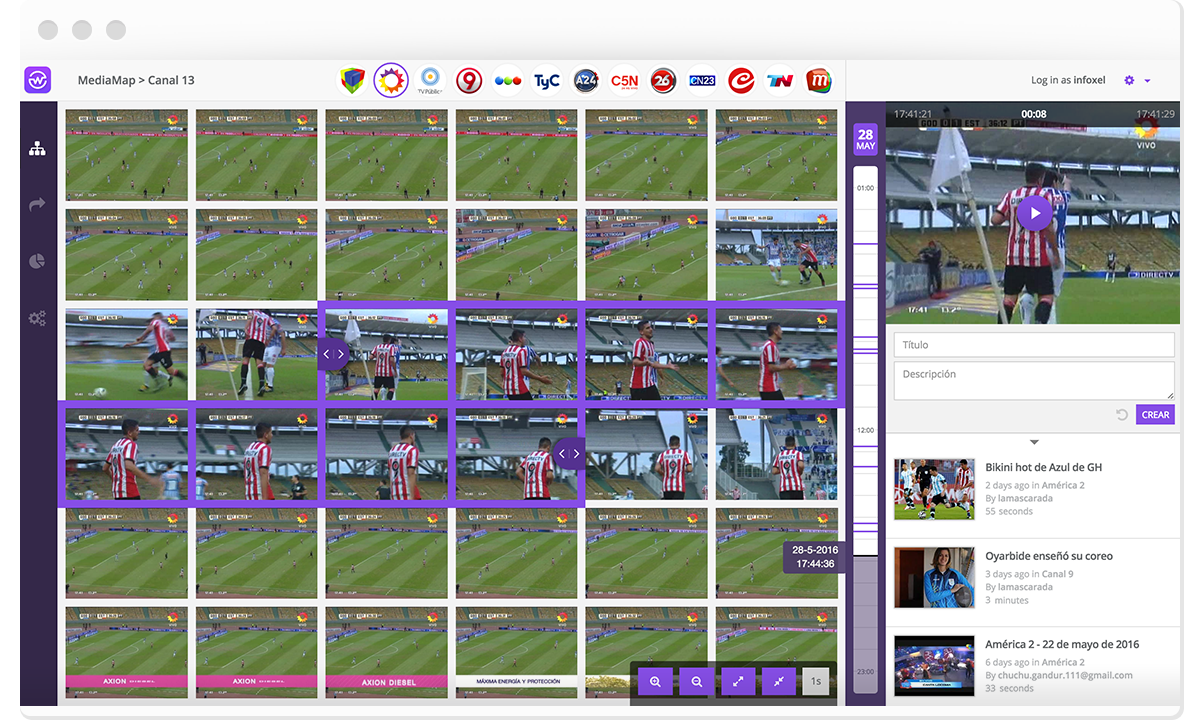Click chuchu.gandur author link
1200x720 pixels.
tap(1065, 675)
